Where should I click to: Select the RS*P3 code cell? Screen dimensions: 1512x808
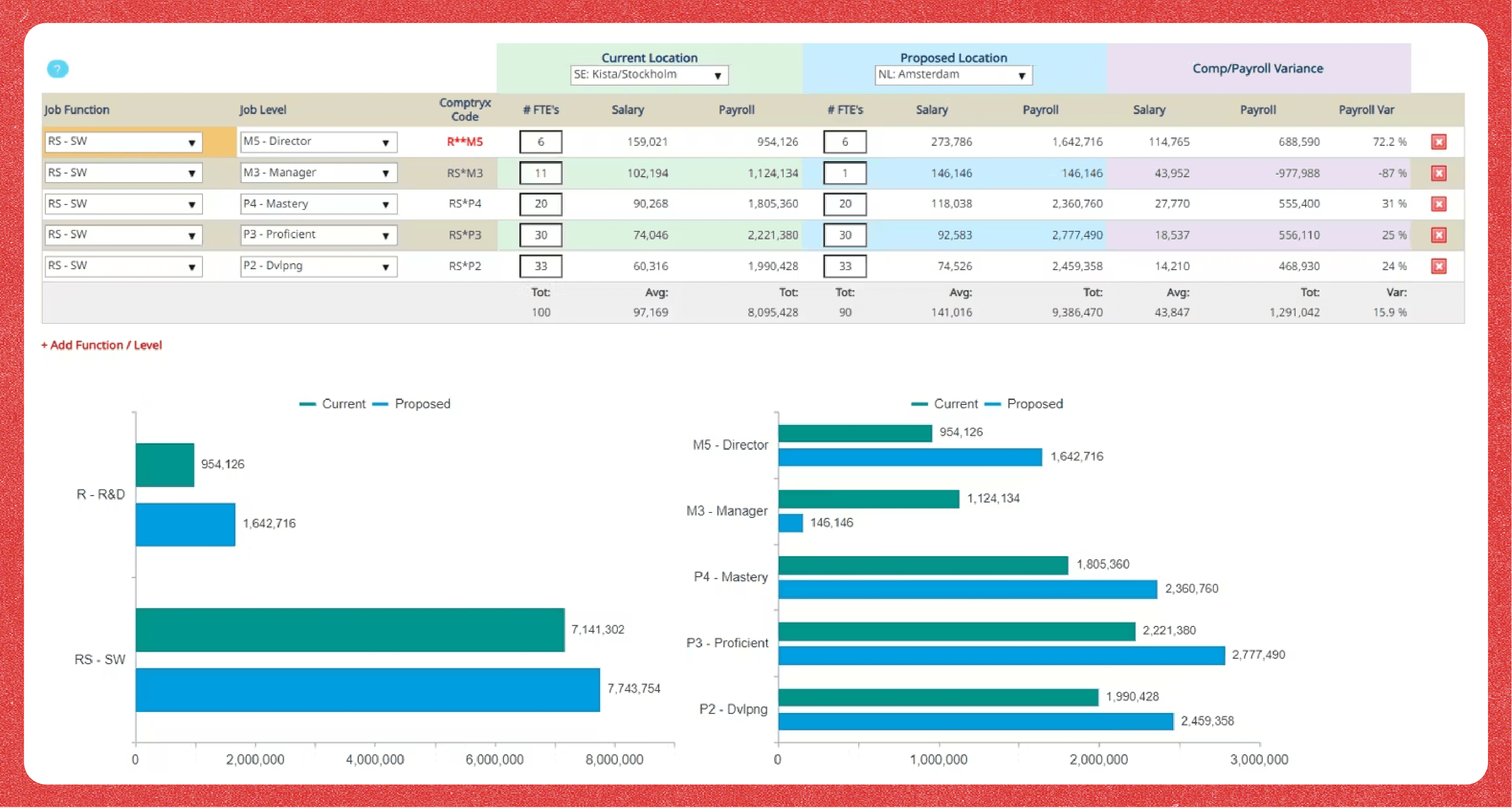pyautogui.click(x=464, y=235)
